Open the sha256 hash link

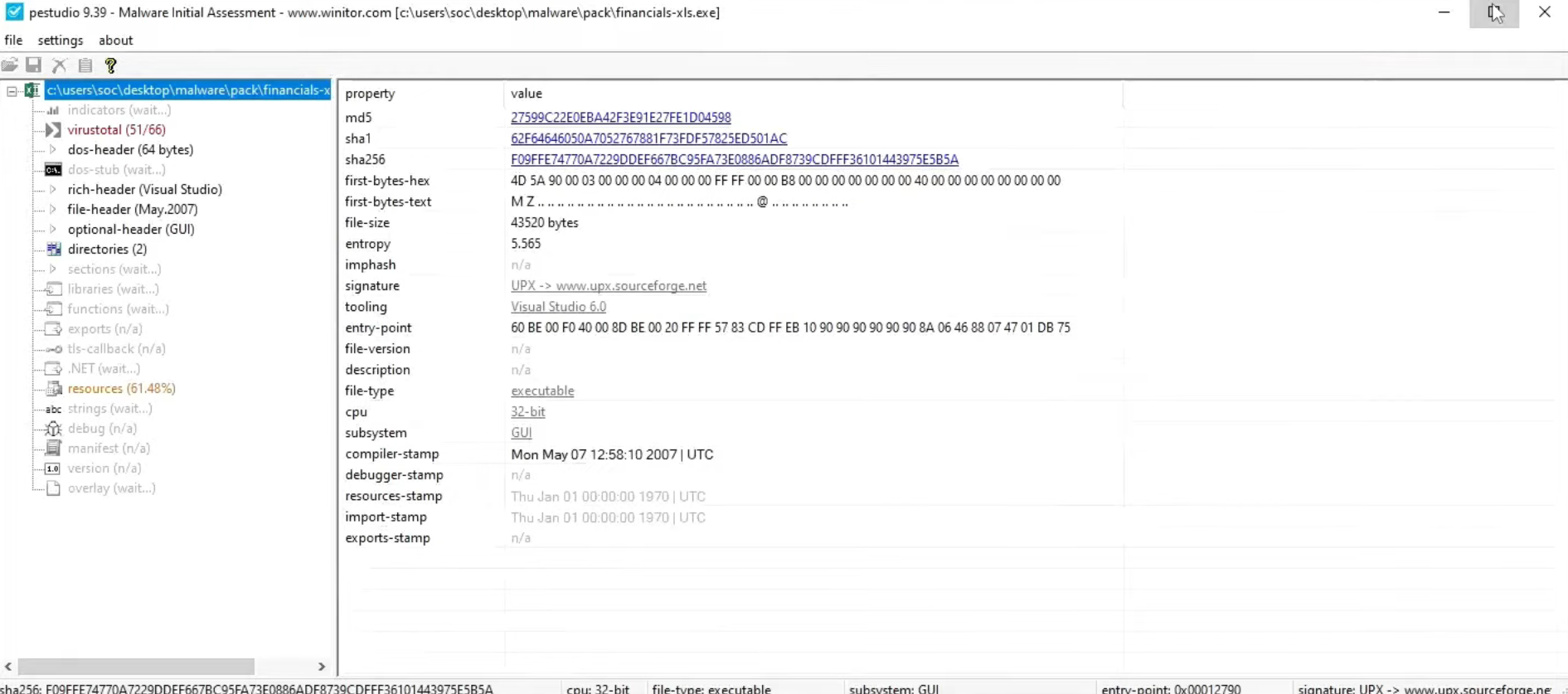click(x=735, y=159)
